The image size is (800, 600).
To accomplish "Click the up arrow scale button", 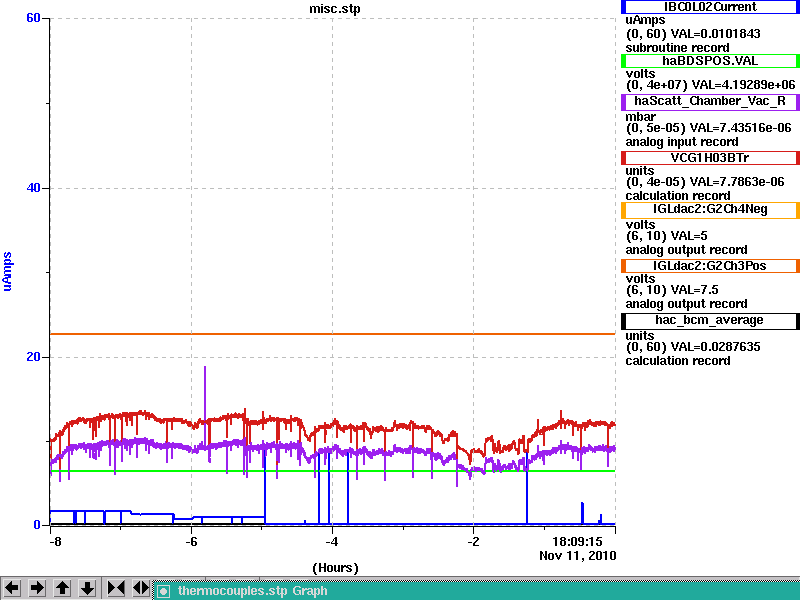I will coord(63,588).
